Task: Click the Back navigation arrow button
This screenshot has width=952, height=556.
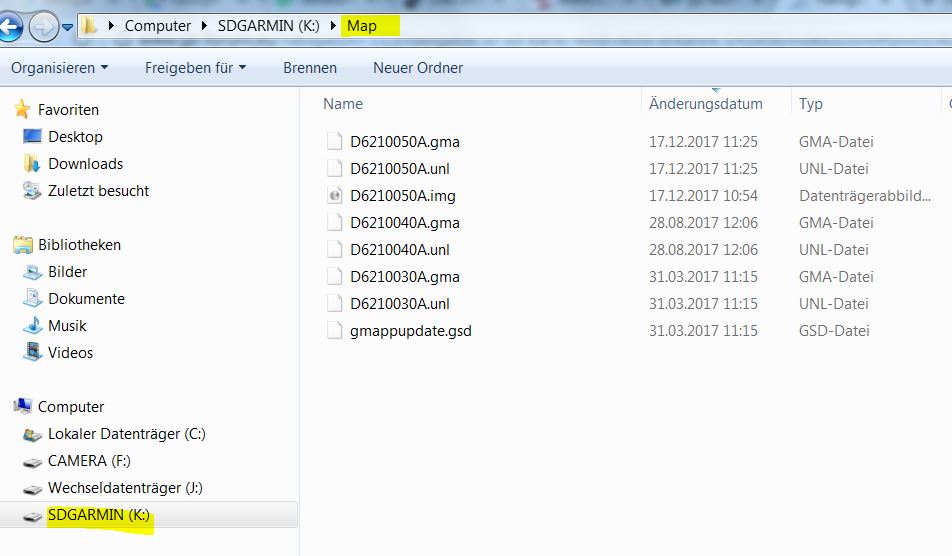Action: pyautogui.click(x=10, y=27)
